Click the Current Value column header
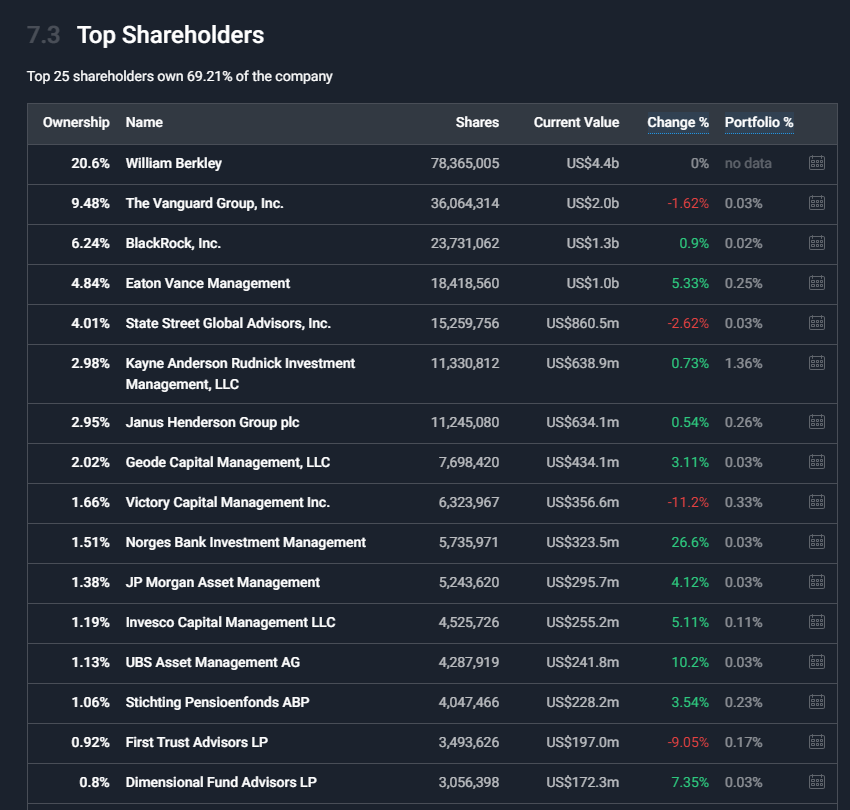 (576, 123)
